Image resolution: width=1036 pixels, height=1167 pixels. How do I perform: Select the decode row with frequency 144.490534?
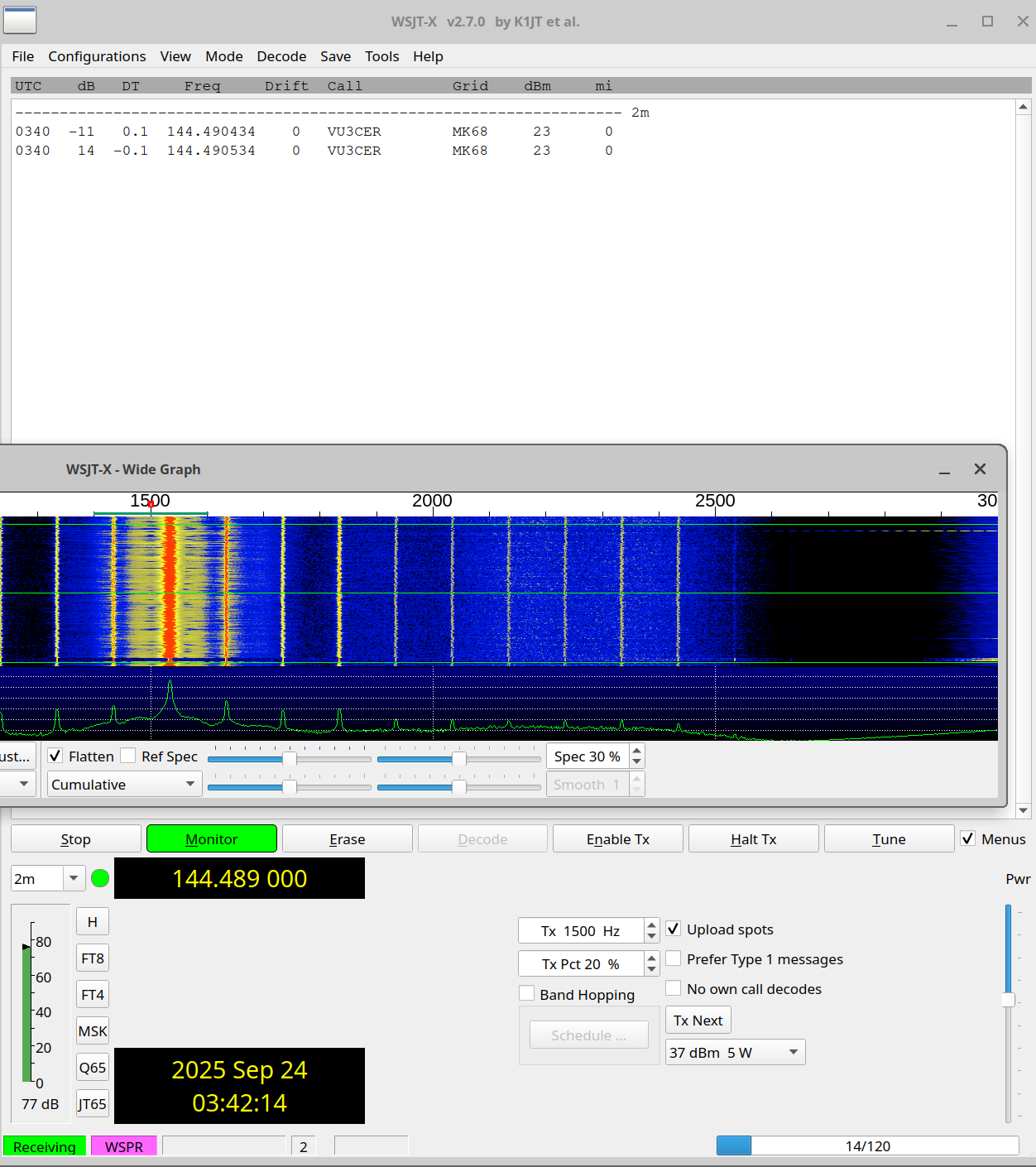tap(314, 151)
